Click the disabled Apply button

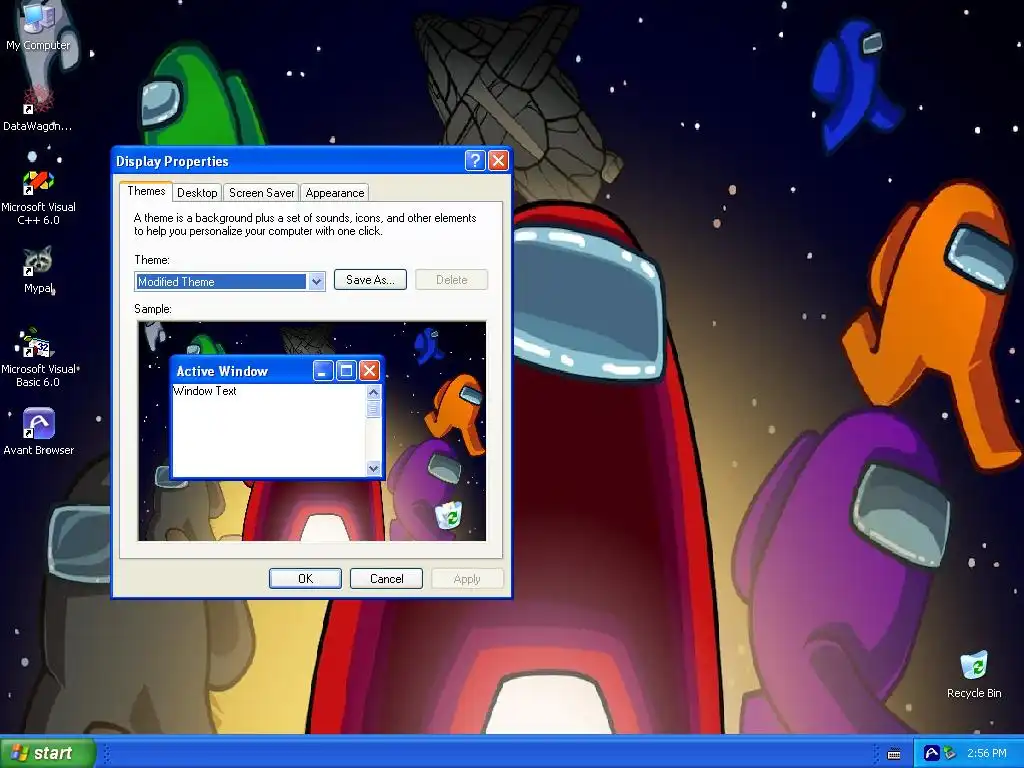click(467, 579)
